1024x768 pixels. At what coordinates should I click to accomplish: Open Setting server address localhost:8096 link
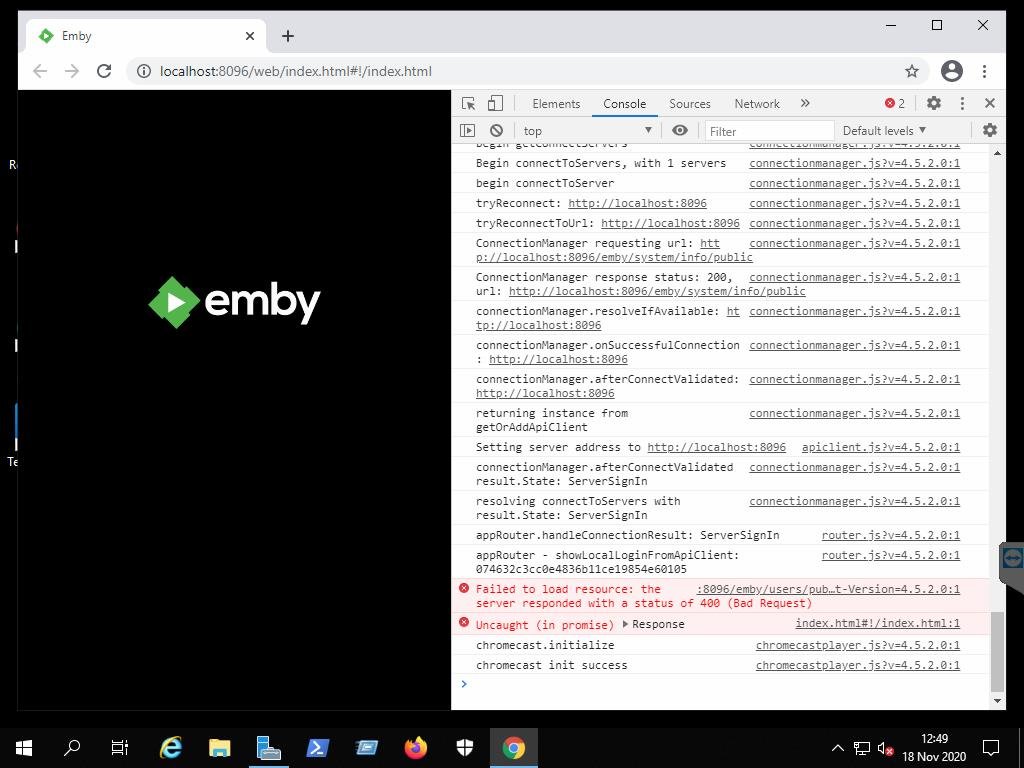(x=716, y=447)
